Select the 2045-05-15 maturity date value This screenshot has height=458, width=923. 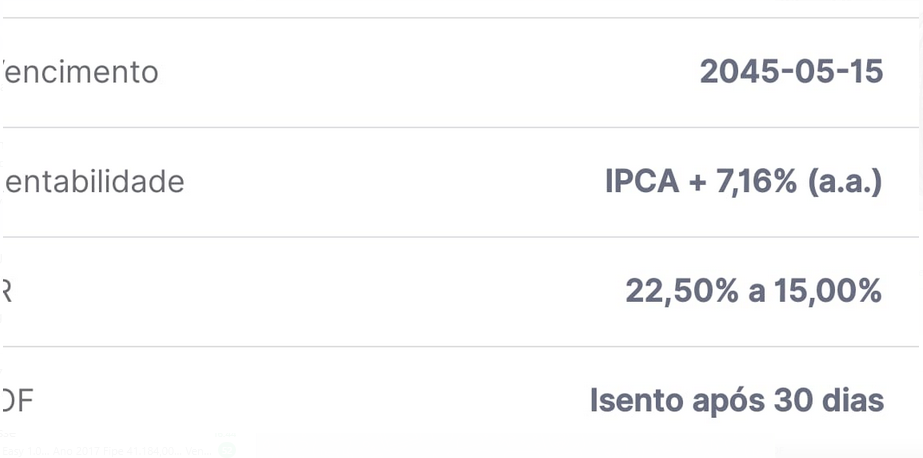791,72
